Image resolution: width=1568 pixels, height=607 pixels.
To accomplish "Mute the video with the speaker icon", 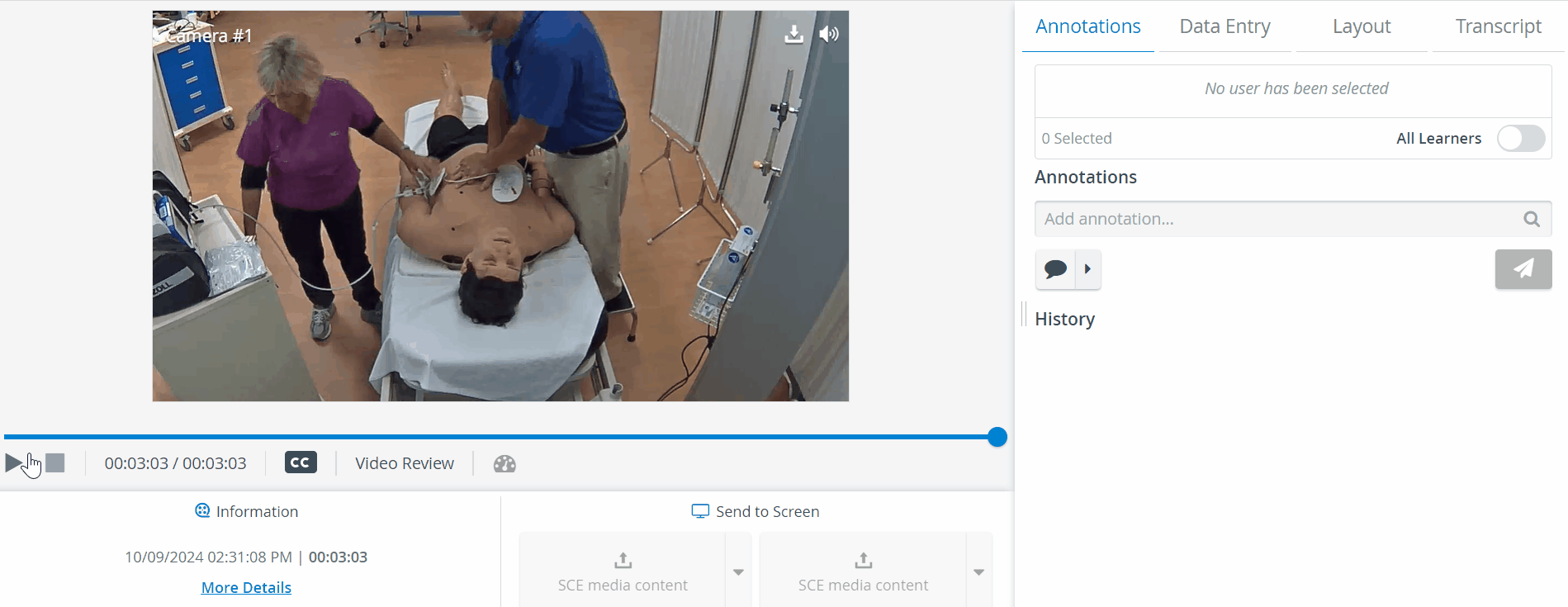I will (829, 34).
